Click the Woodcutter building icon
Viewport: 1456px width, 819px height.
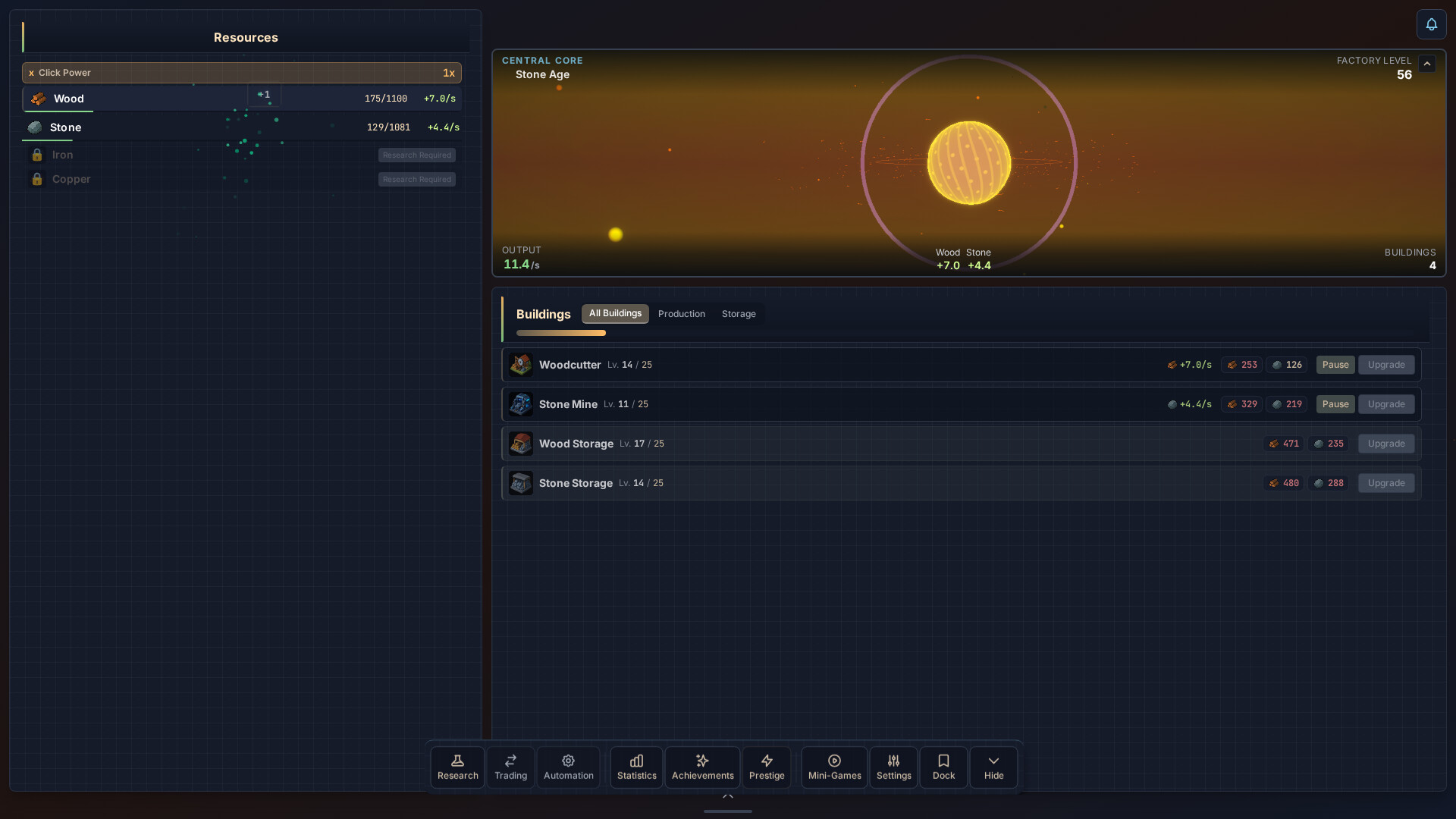pos(521,365)
